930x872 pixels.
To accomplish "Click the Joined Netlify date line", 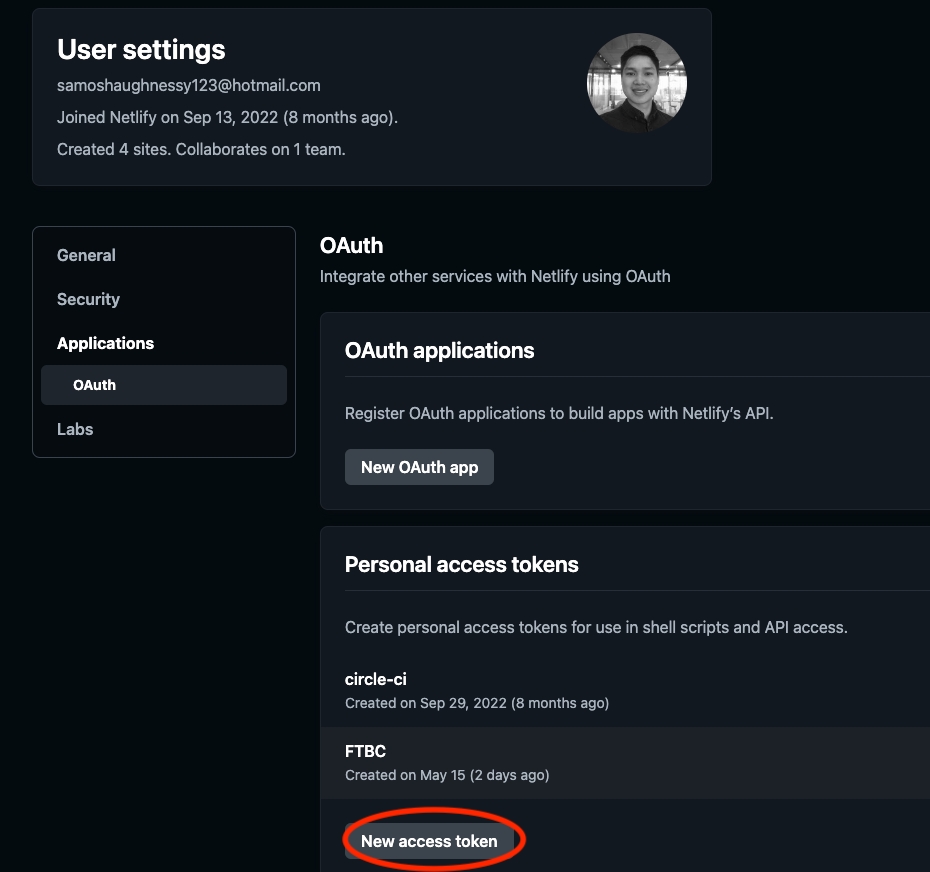I will (227, 117).
